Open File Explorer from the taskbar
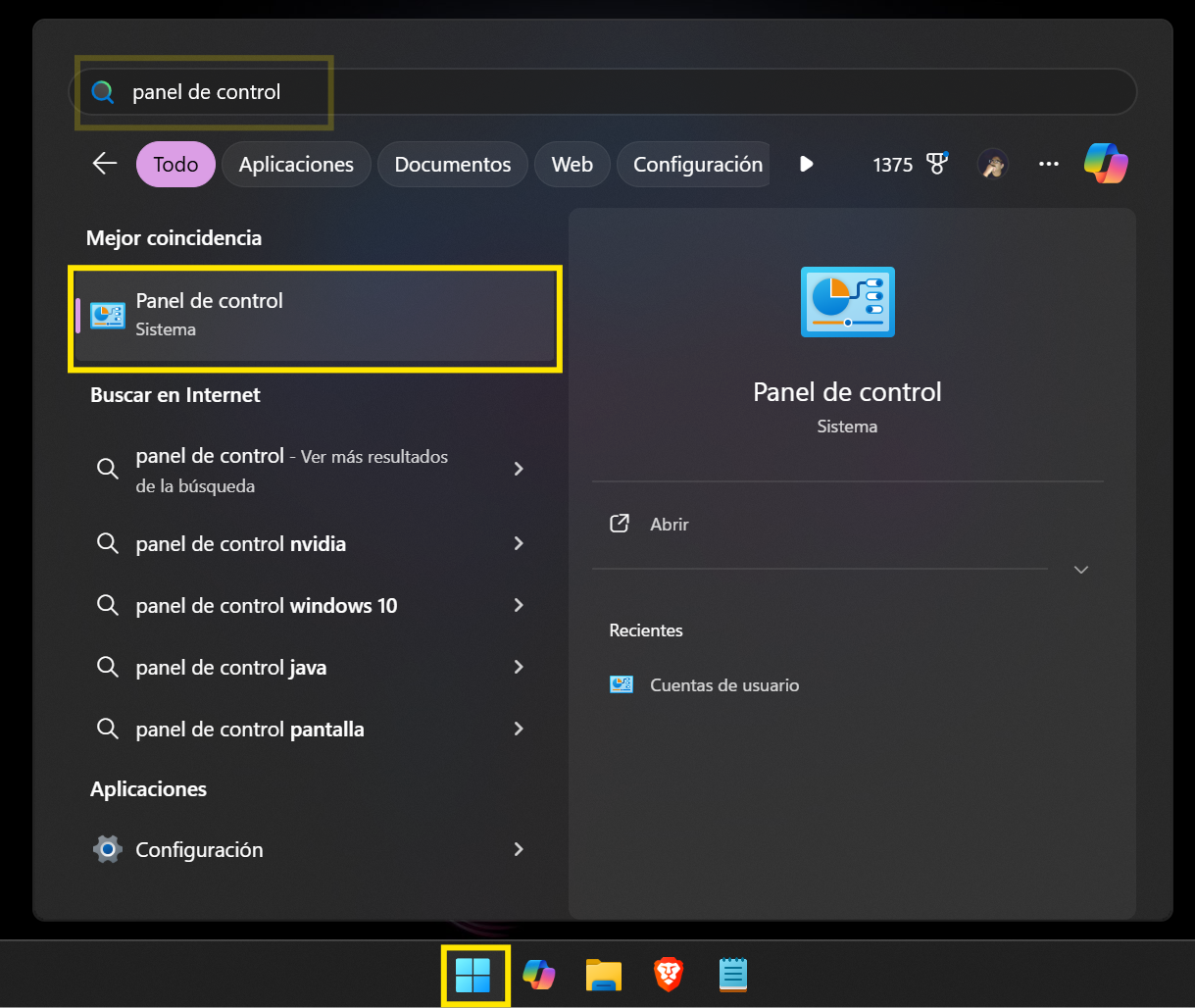The image size is (1195, 1008). point(603,975)
